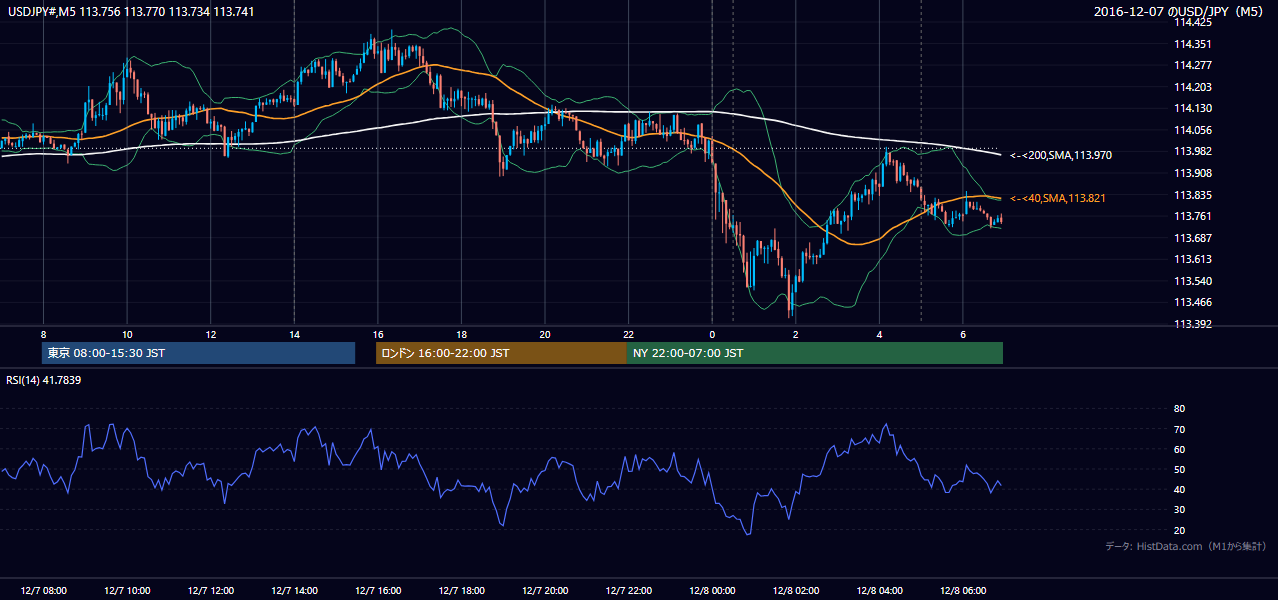Select the NY 22:00-07:00 JST session bar
This screenshot has width=1278, height=600.
point(815,353)
